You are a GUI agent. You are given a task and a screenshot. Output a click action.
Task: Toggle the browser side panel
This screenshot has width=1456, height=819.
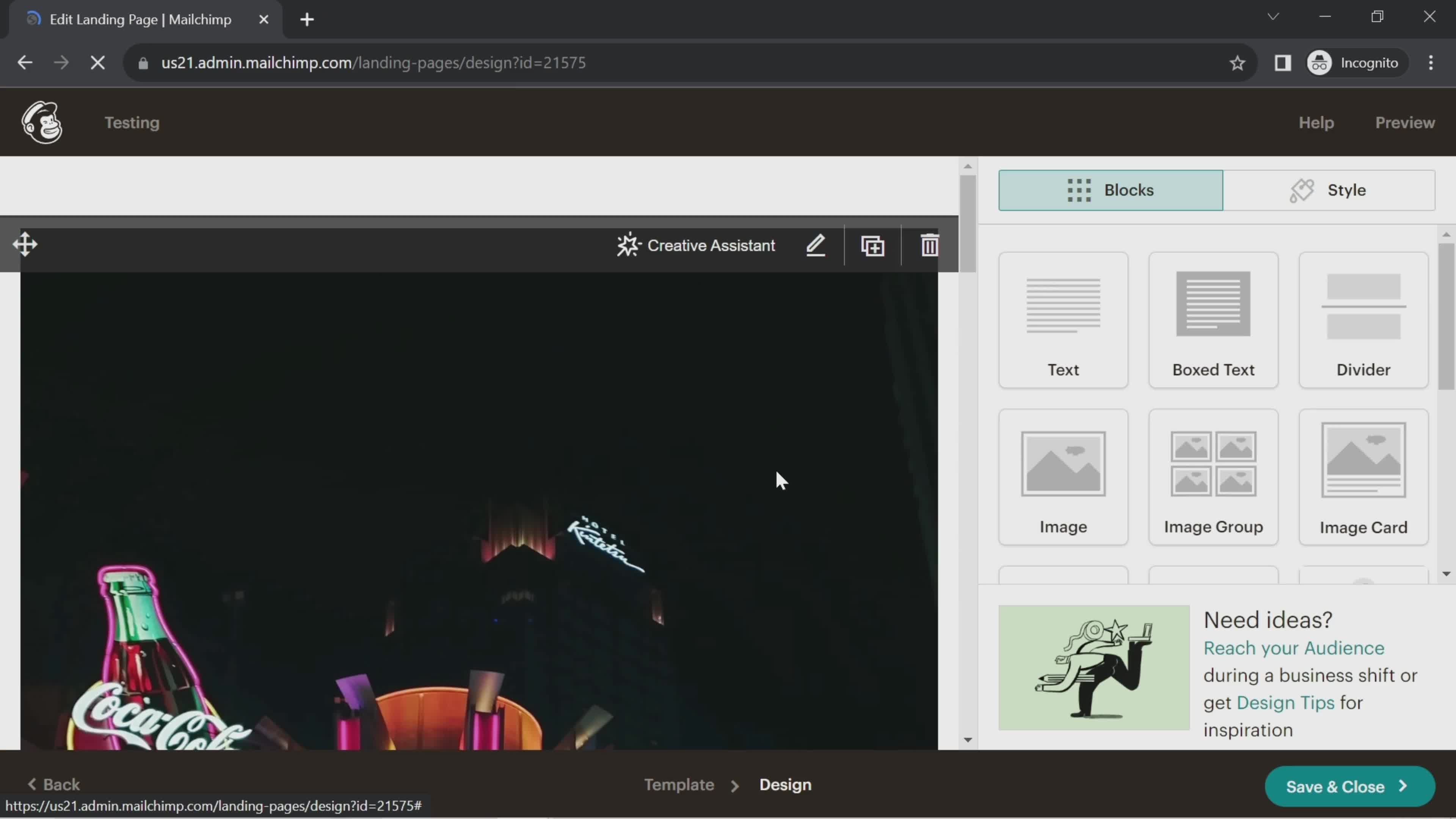(1282, 63)
